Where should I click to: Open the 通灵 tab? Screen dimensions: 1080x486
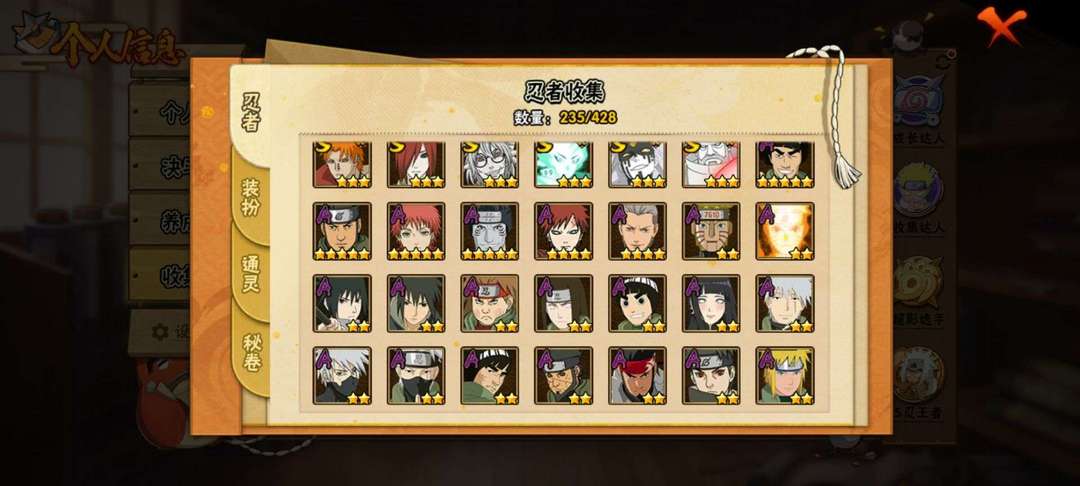click(x=250, y=274)
